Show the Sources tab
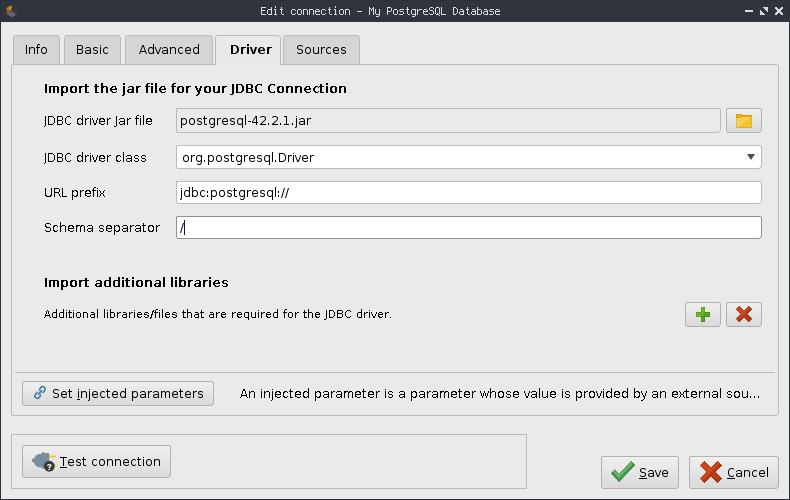This screenshot has height=500, width=790. (321, 50)
